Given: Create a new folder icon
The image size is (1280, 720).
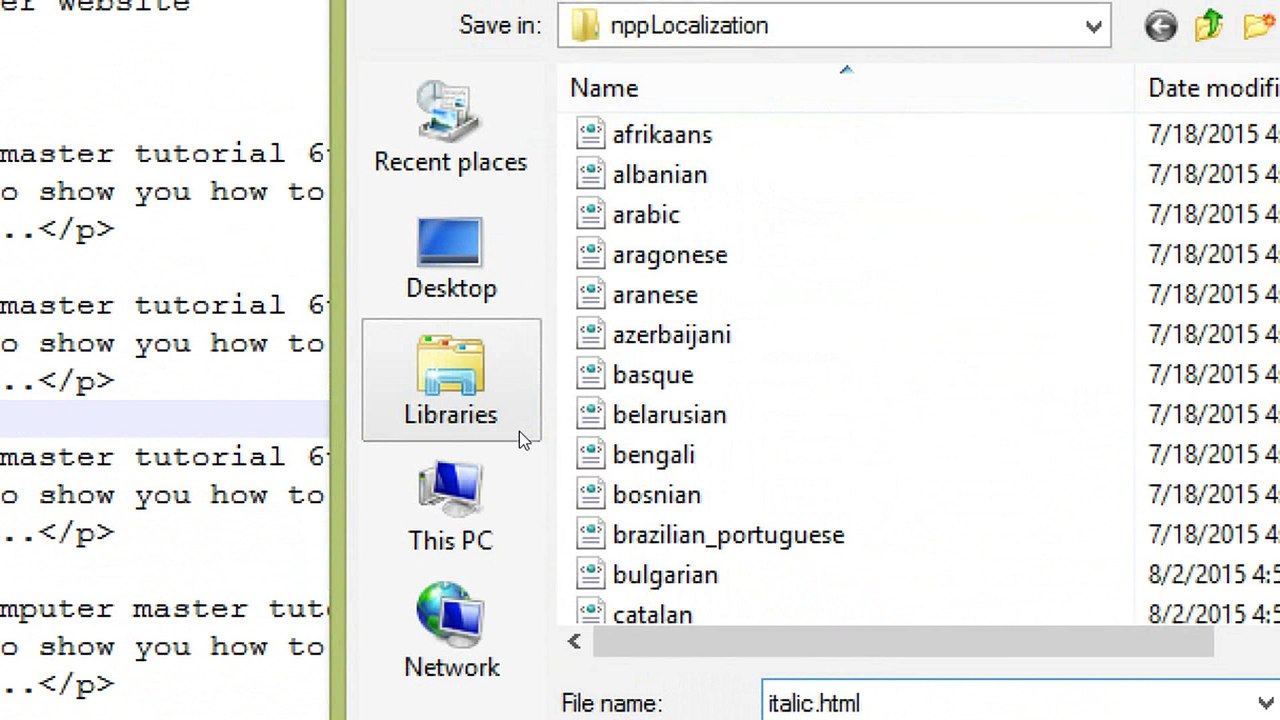Looking at the screenshot, I should pos(1261,26).
